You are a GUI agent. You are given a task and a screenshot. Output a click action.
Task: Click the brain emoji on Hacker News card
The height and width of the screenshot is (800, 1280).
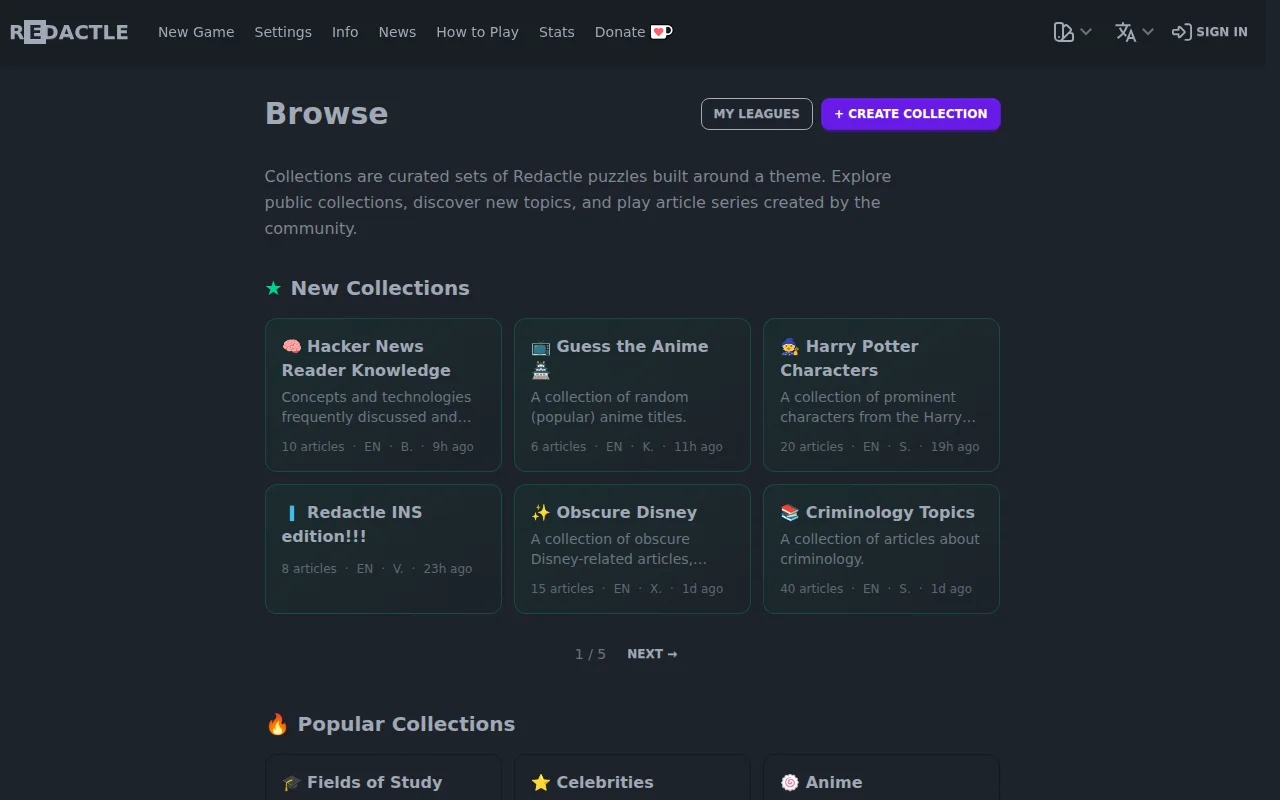[x=291, y=346]
